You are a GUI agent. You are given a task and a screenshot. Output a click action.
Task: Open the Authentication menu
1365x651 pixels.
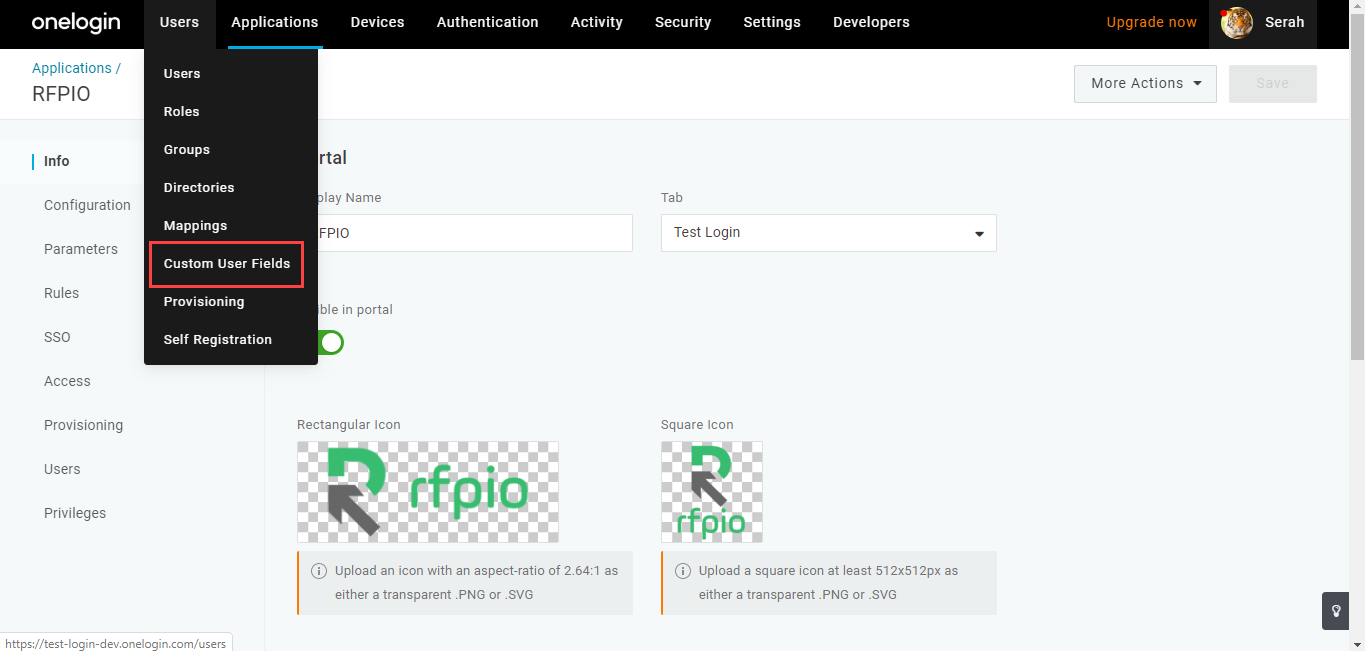click(x=488, y=22)
